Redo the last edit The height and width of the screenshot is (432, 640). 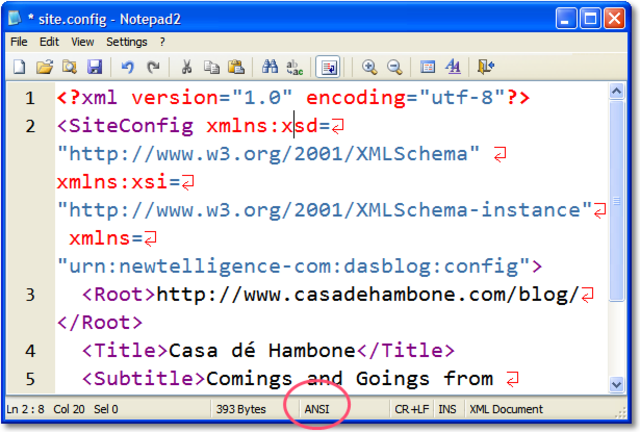click(x=153, y=66)
